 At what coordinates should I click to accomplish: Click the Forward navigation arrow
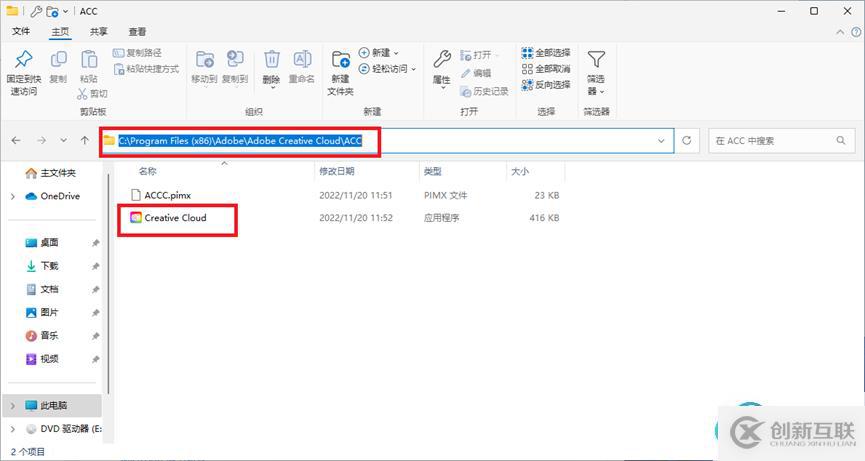pyautogui.click(x=41, y=141)
